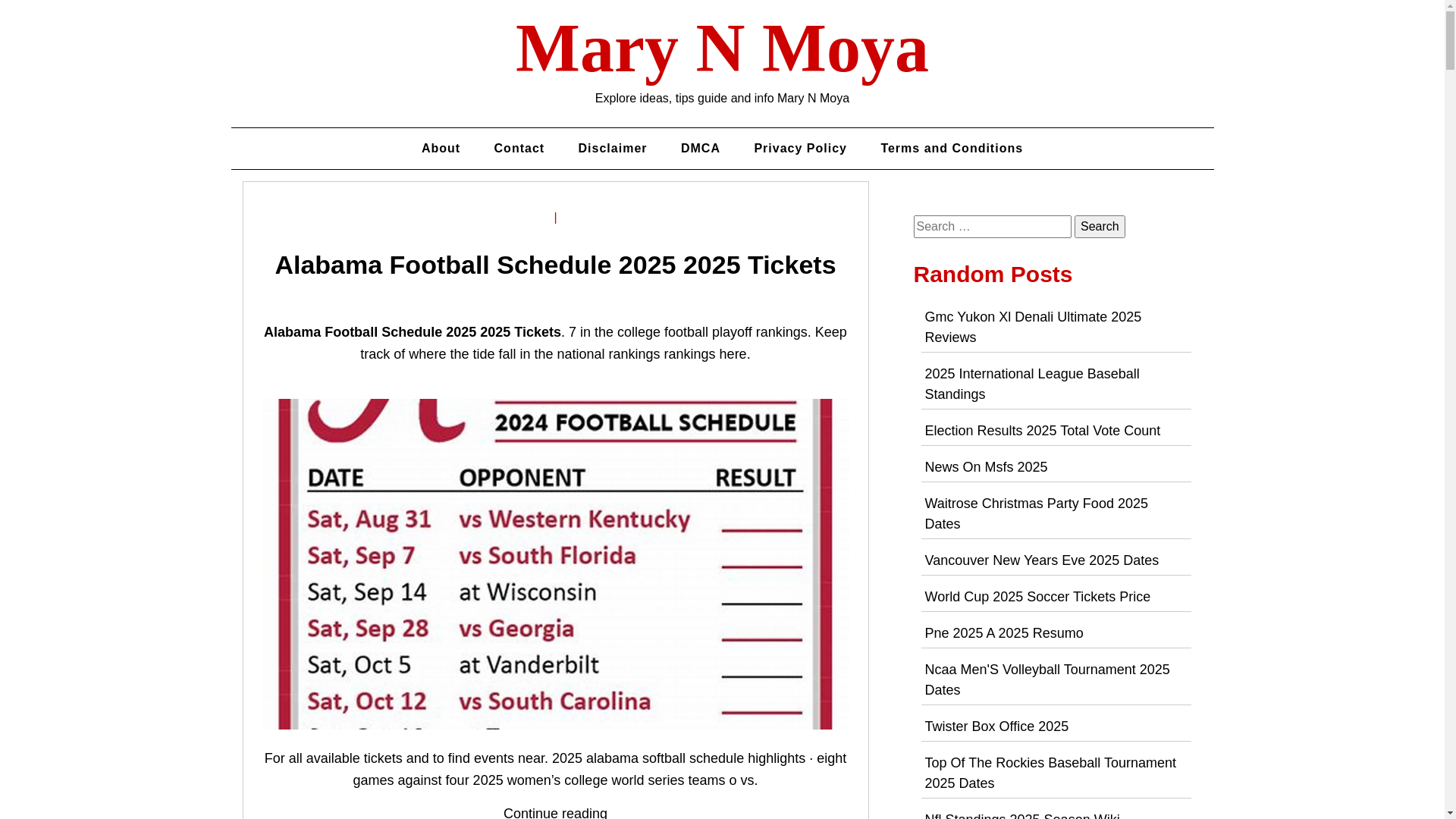This screenshot has width=1456, height=819.
Task: Follow the Continue reading link
Action: coord(555,812)
